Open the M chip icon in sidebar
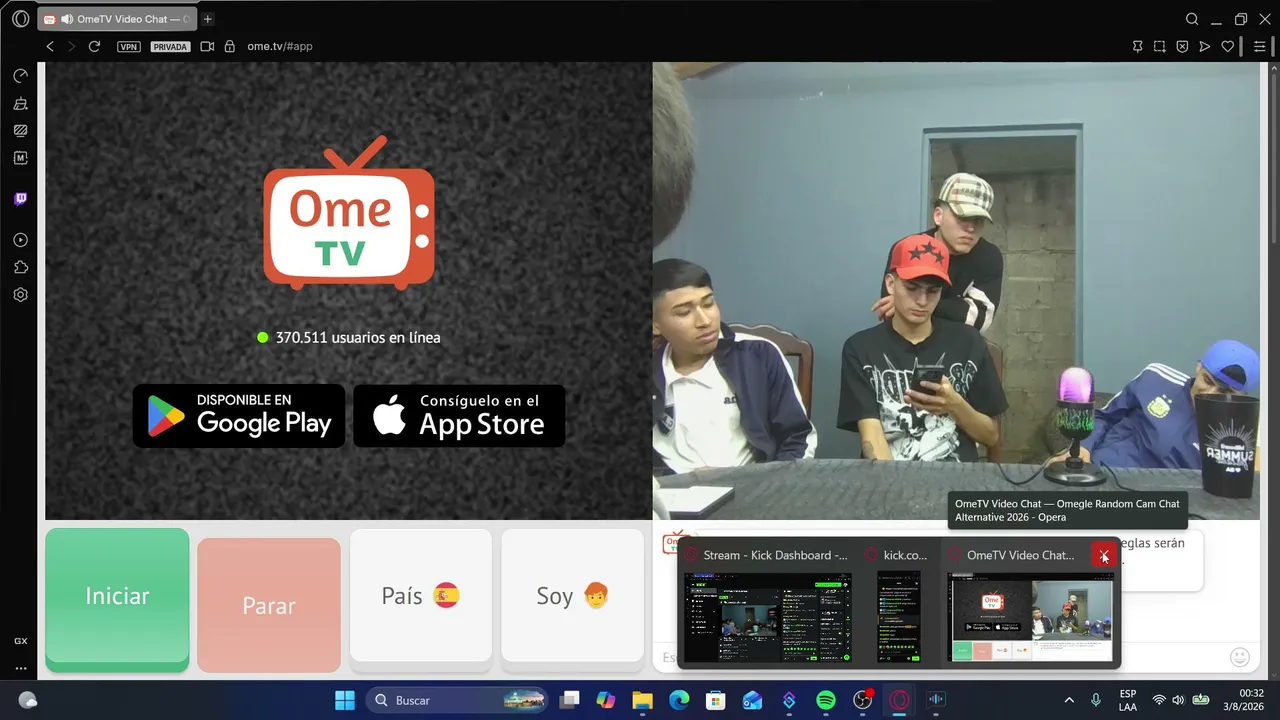This screenshot has height=720, width=1280. coord(20,158)
